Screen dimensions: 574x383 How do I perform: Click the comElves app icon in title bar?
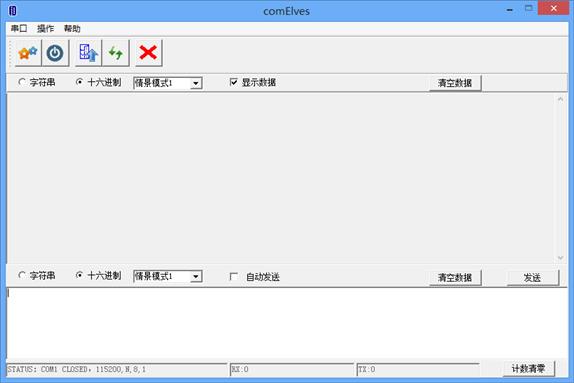[x=12, y=11]
